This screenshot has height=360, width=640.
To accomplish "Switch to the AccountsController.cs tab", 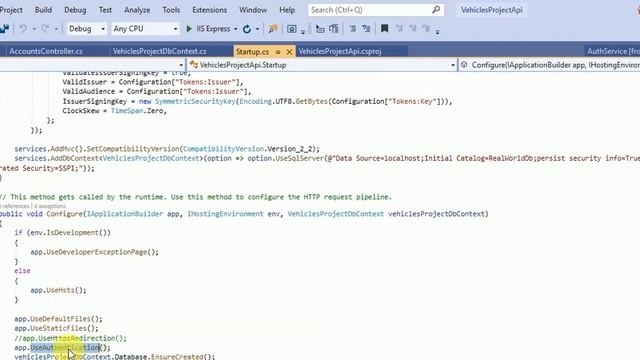I will coord(46,51).
